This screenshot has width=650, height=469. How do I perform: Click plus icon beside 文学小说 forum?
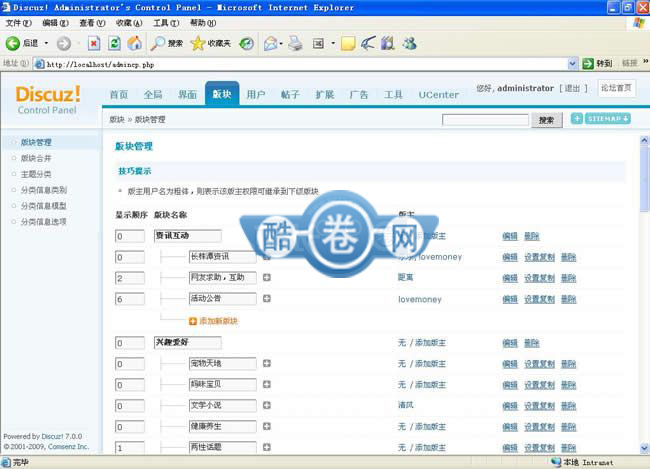[267, 405]
